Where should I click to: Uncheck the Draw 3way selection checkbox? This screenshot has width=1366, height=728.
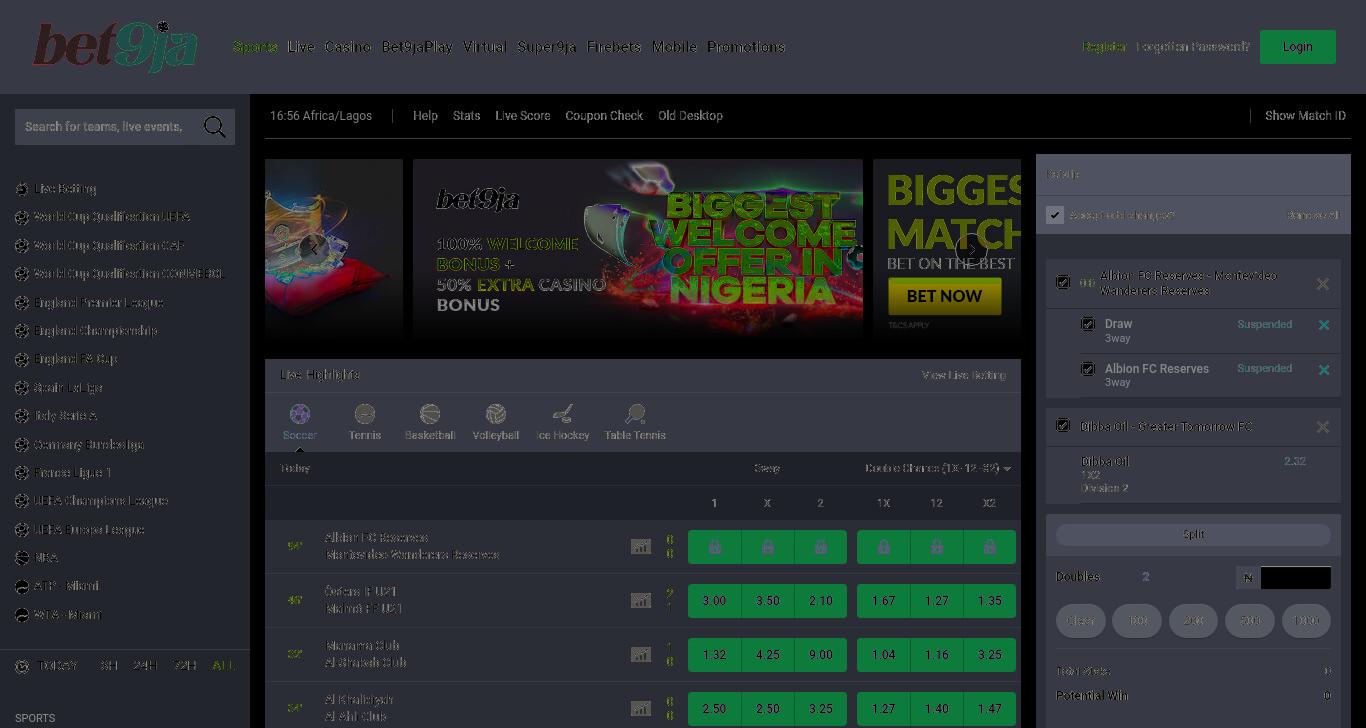coord(1088,324)
